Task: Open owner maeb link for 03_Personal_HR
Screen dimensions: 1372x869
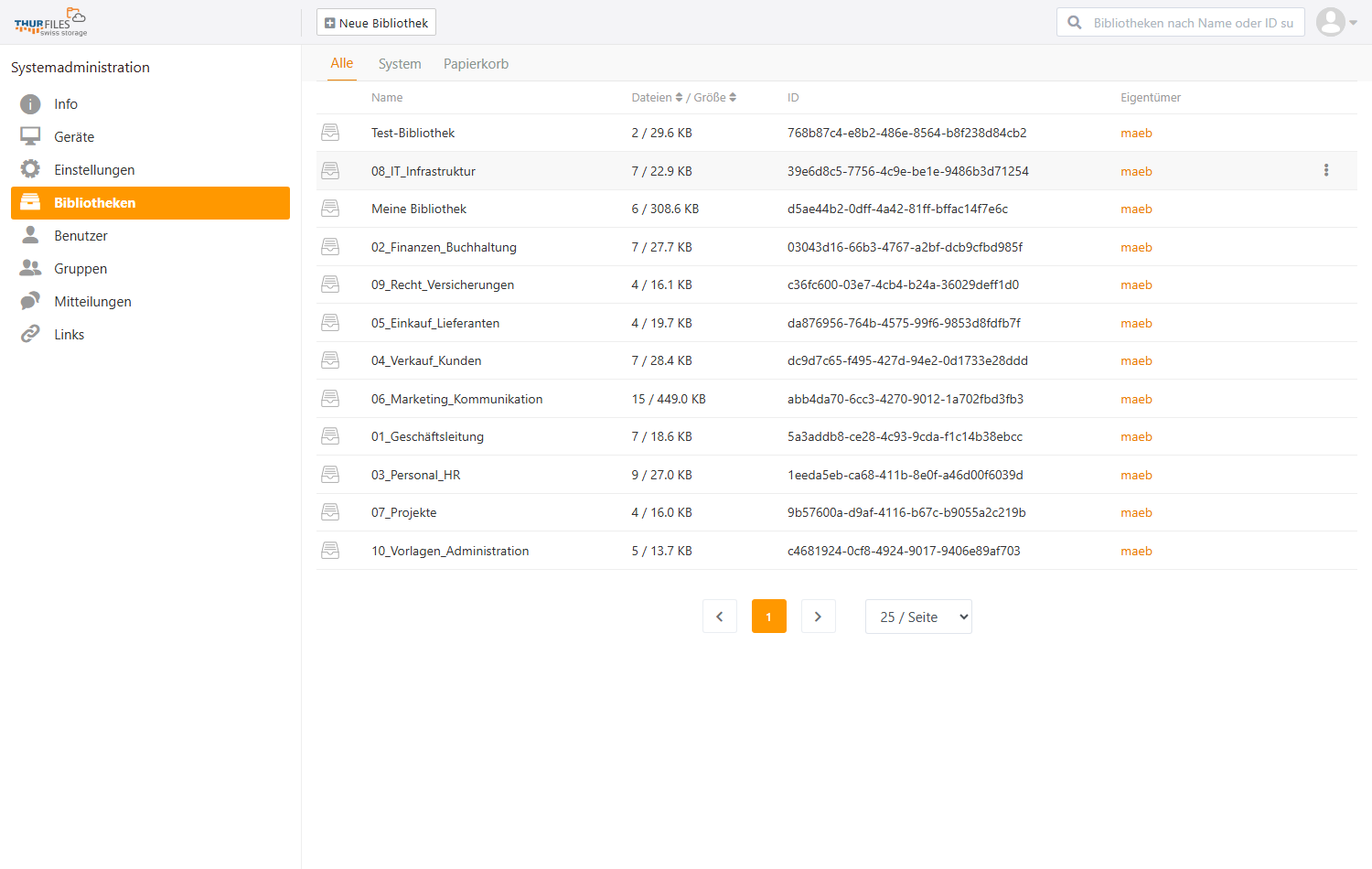Action: coord(1136,475)
